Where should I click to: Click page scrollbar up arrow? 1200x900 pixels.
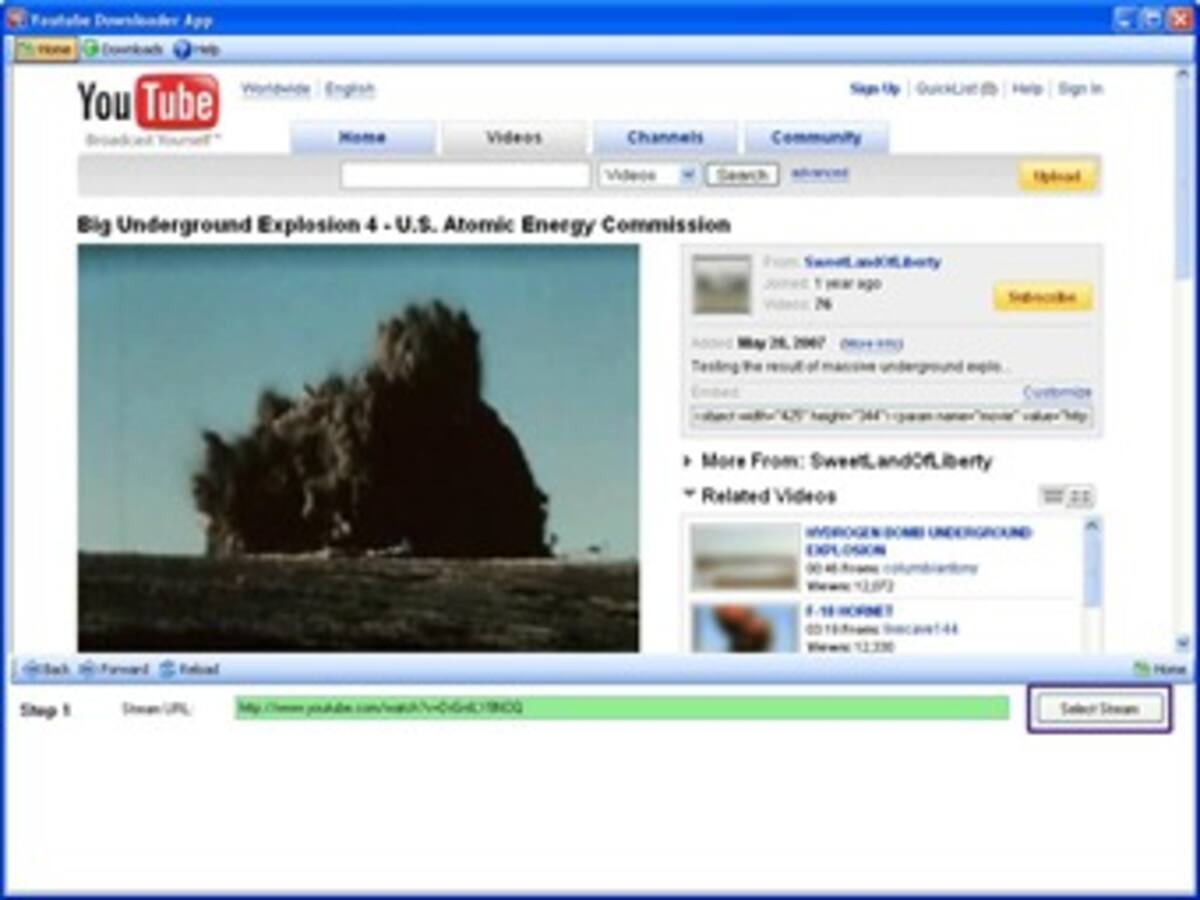(x=1183, y=73)
